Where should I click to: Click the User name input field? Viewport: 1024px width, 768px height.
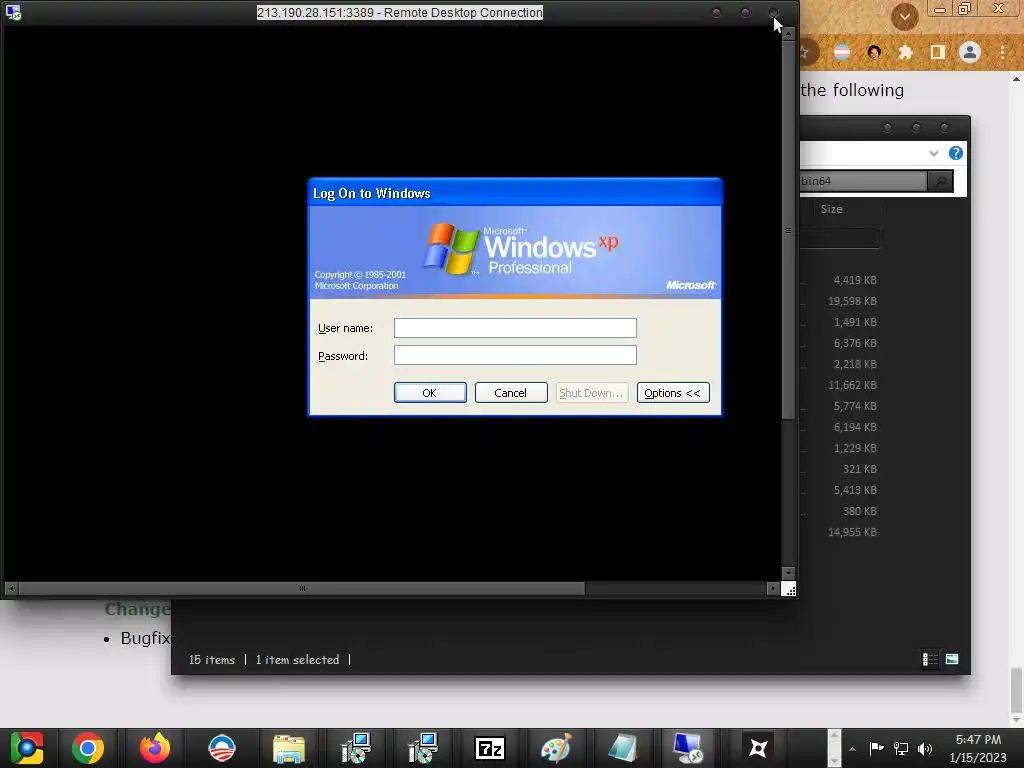(515, 328)
